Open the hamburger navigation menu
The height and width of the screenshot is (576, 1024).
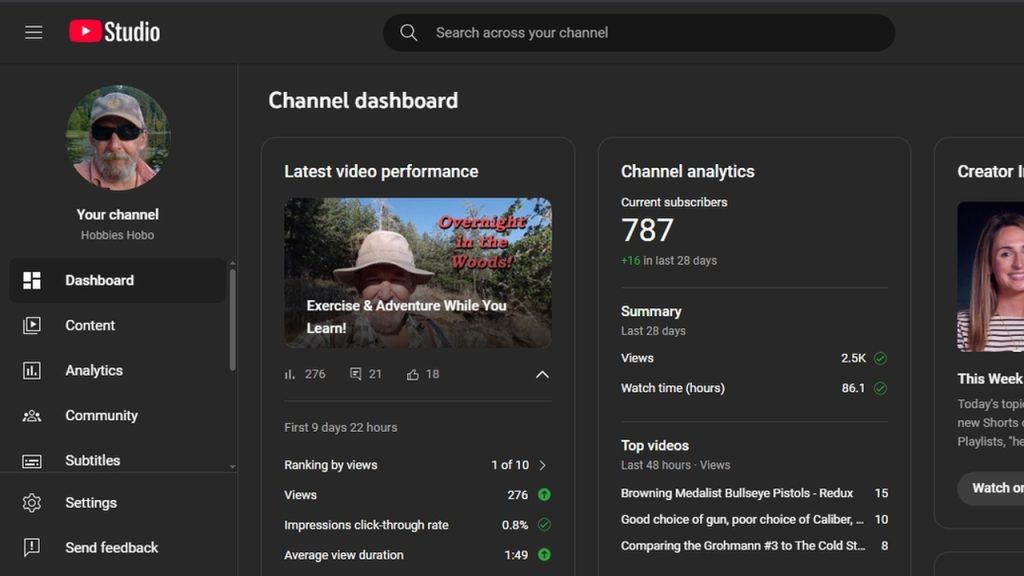click(x=34, y=32)
